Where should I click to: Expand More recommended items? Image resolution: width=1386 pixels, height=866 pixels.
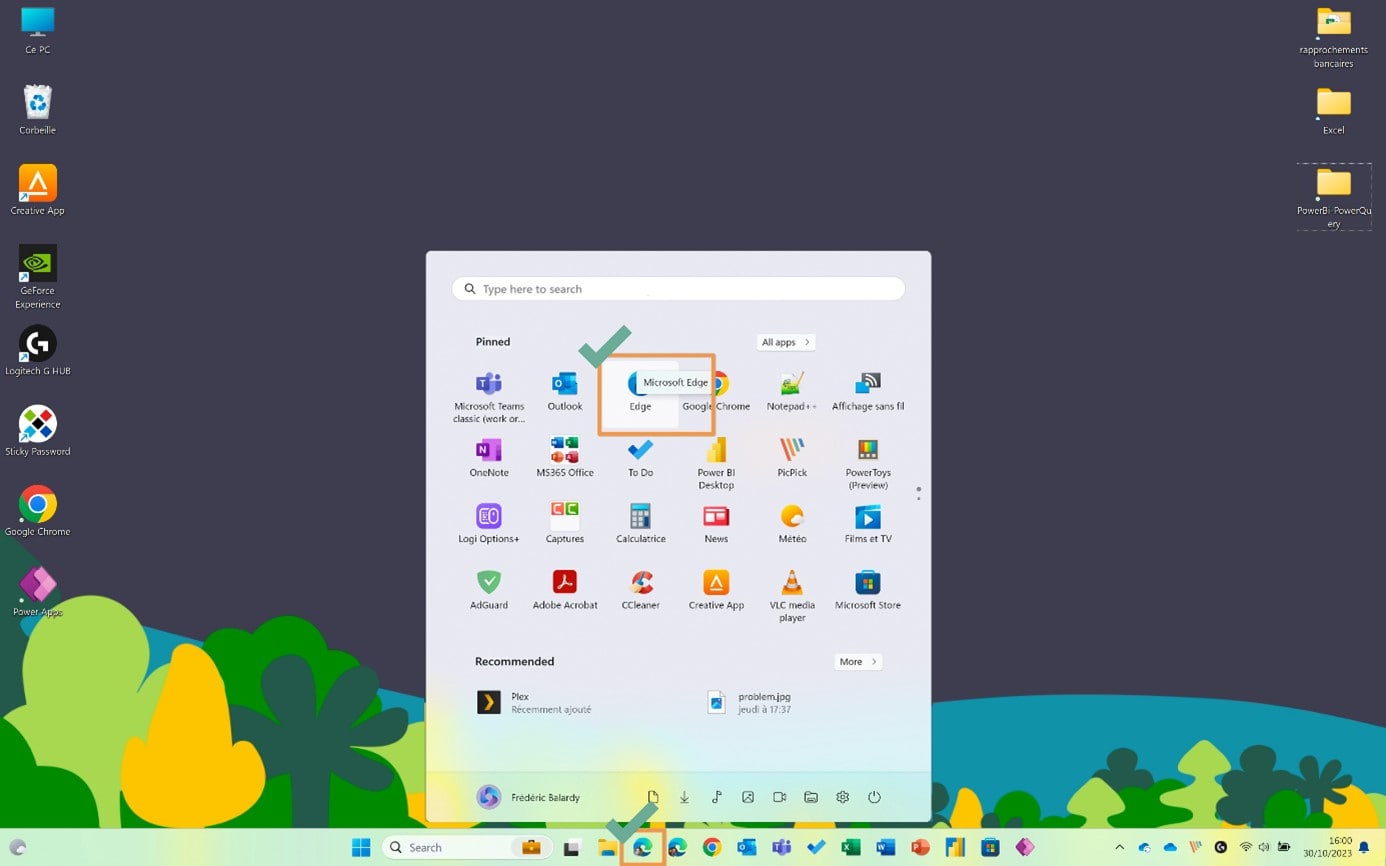tap(858, 662)
